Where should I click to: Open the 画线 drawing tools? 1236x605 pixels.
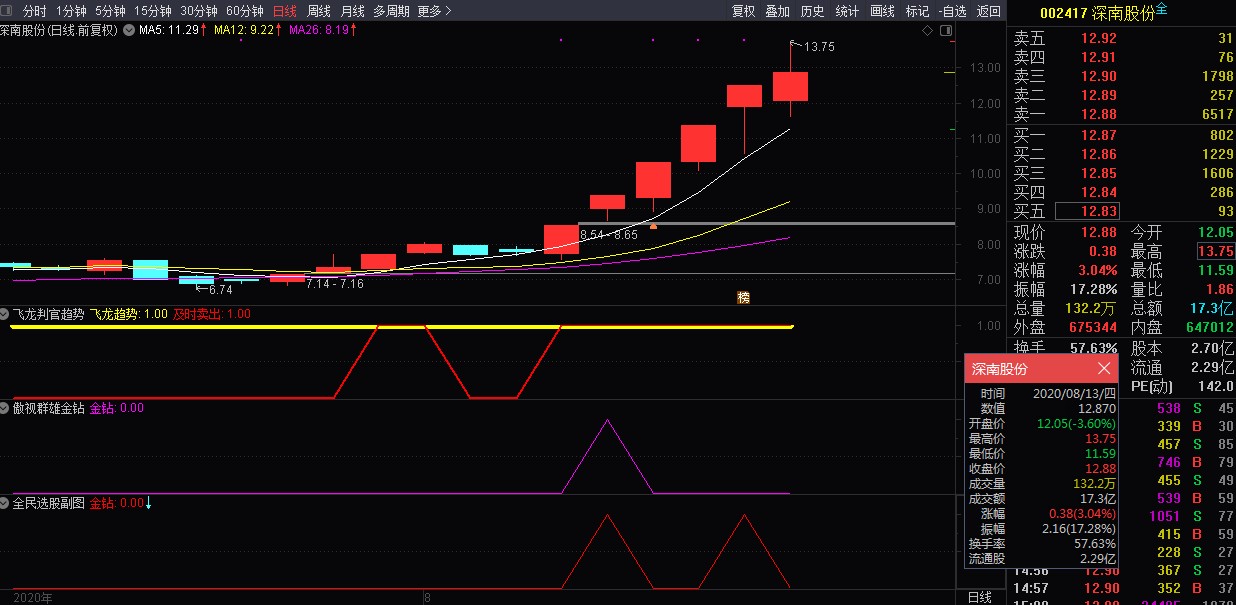coord(882,11)
